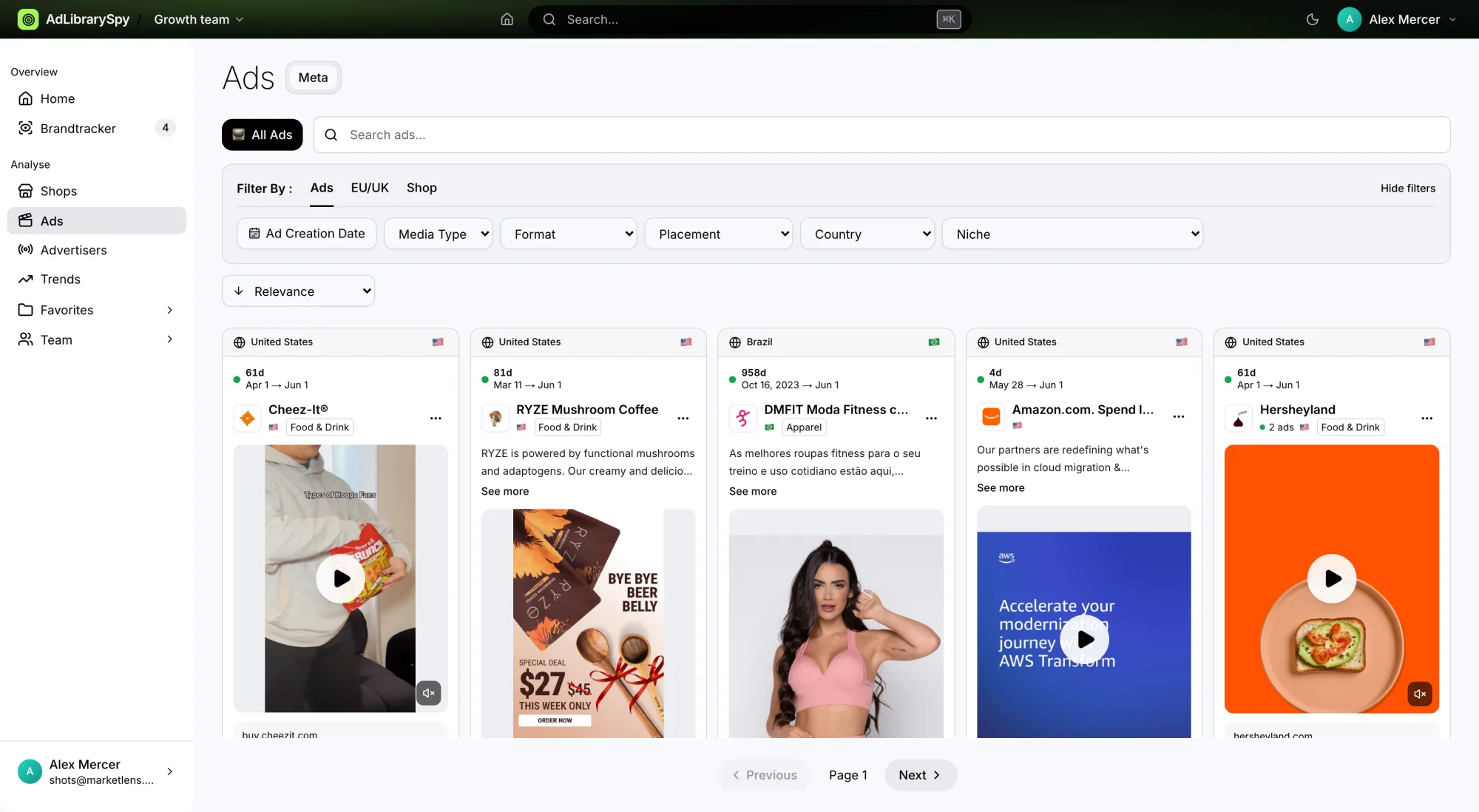
Task: Open the Hersheyland ad options menu
Action: pyautogui.click(x=1426, y=419)
